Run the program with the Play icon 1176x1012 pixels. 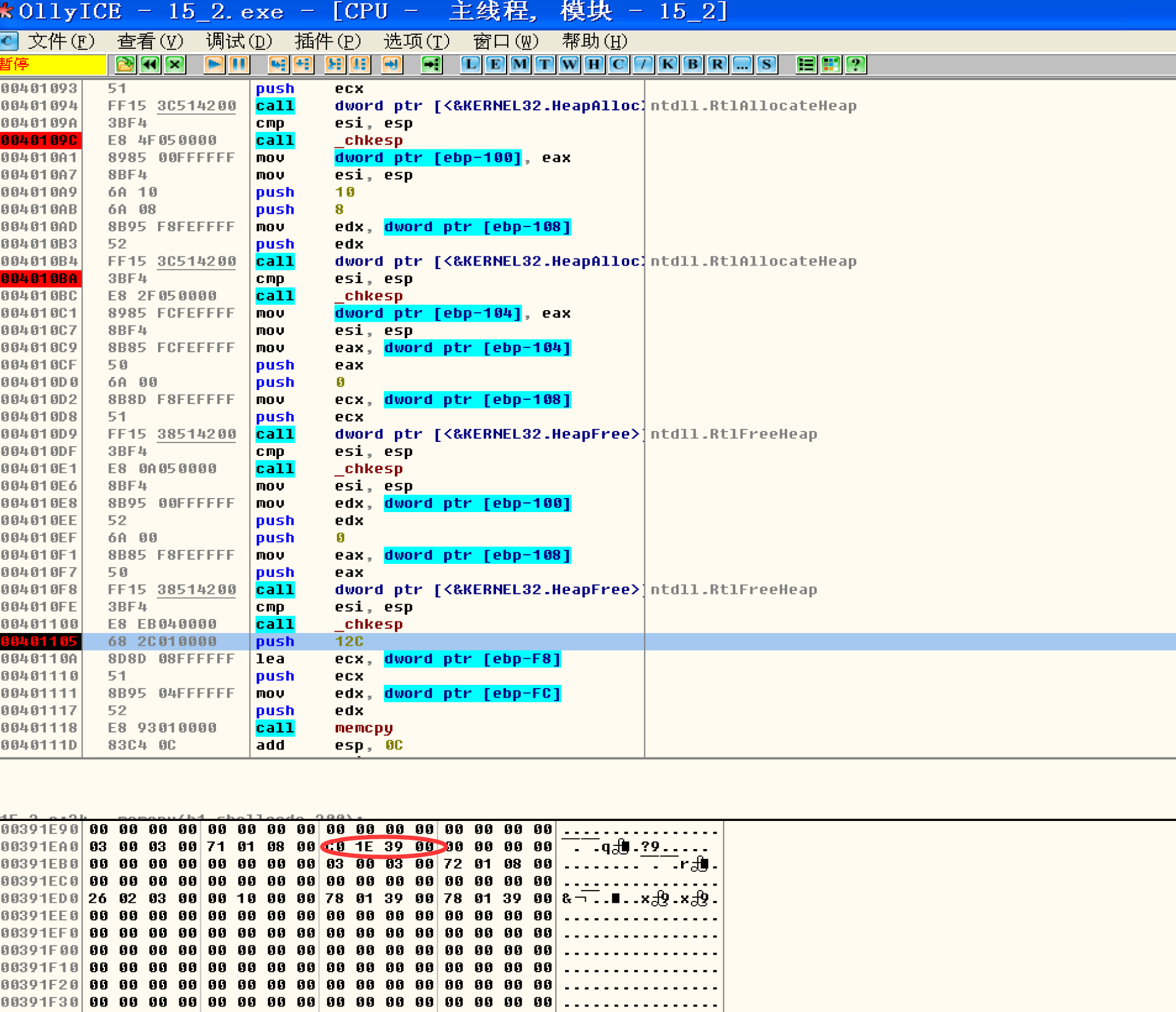pos(214,65)
